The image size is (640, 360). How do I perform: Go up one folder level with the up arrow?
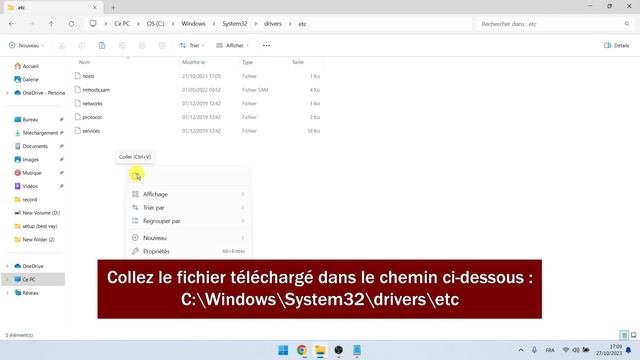(x=51, y=24)
